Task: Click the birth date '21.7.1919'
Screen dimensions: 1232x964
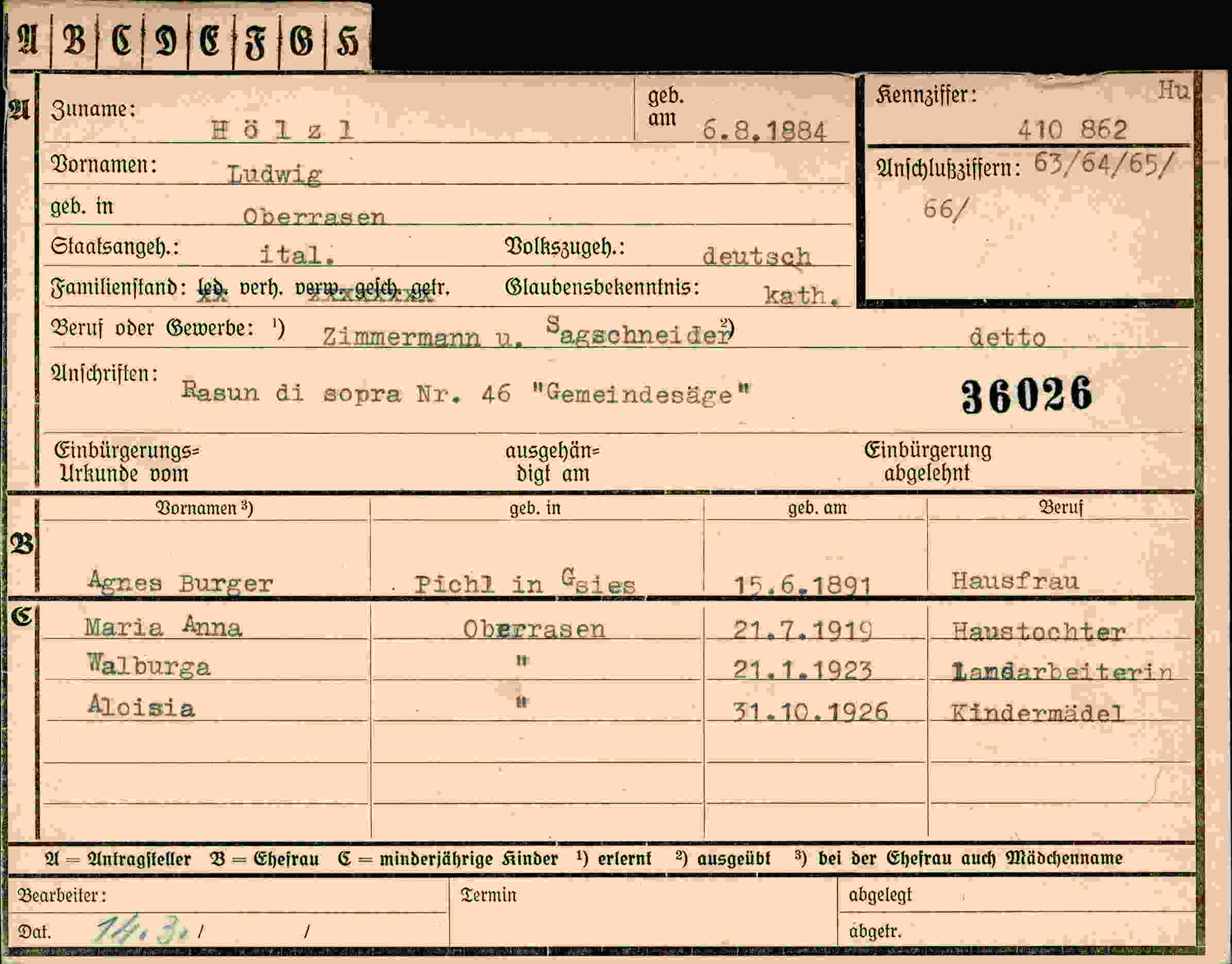Action: [802, 629]
